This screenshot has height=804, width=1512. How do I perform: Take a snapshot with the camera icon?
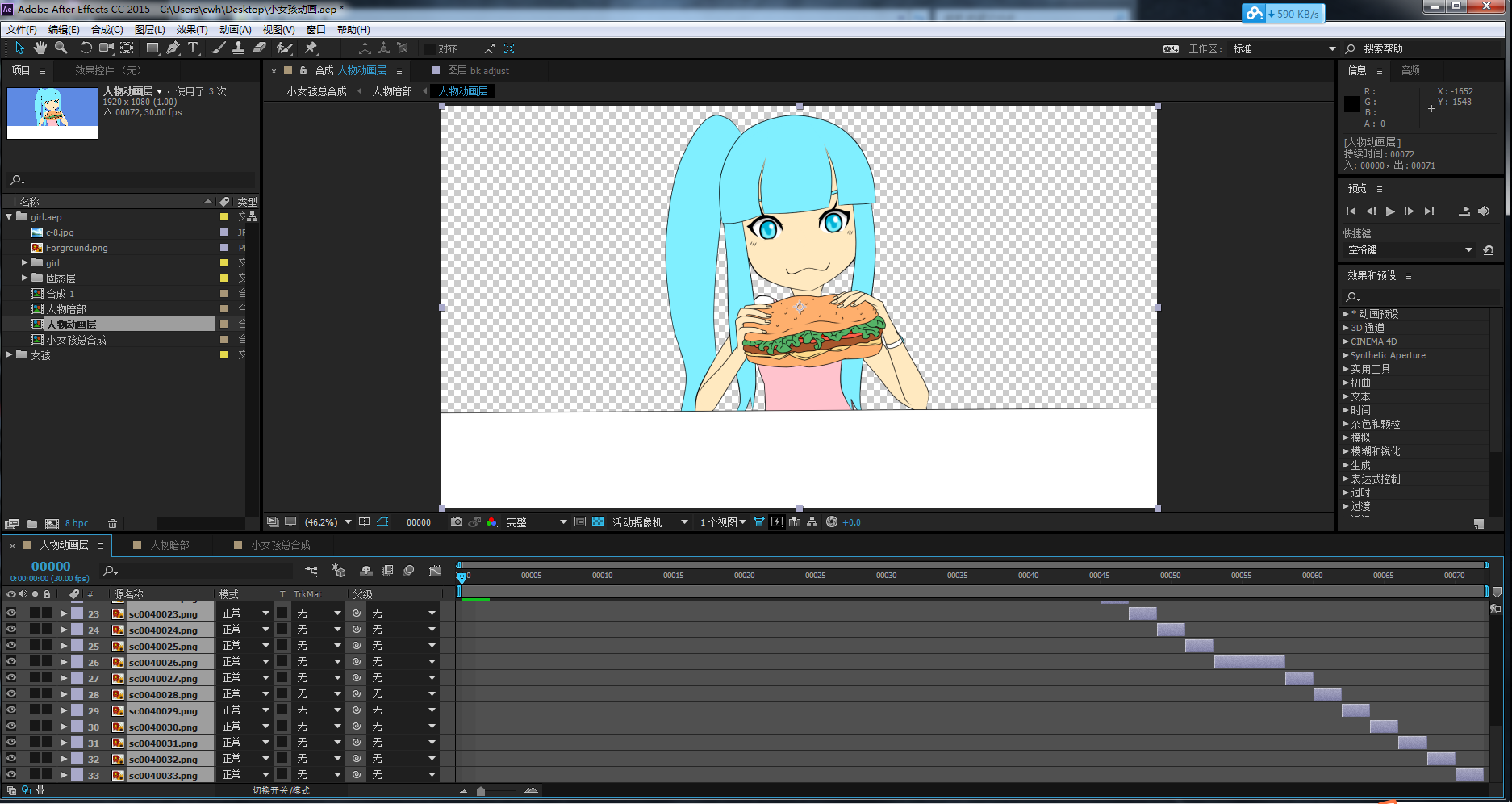(x=457, y=522)
